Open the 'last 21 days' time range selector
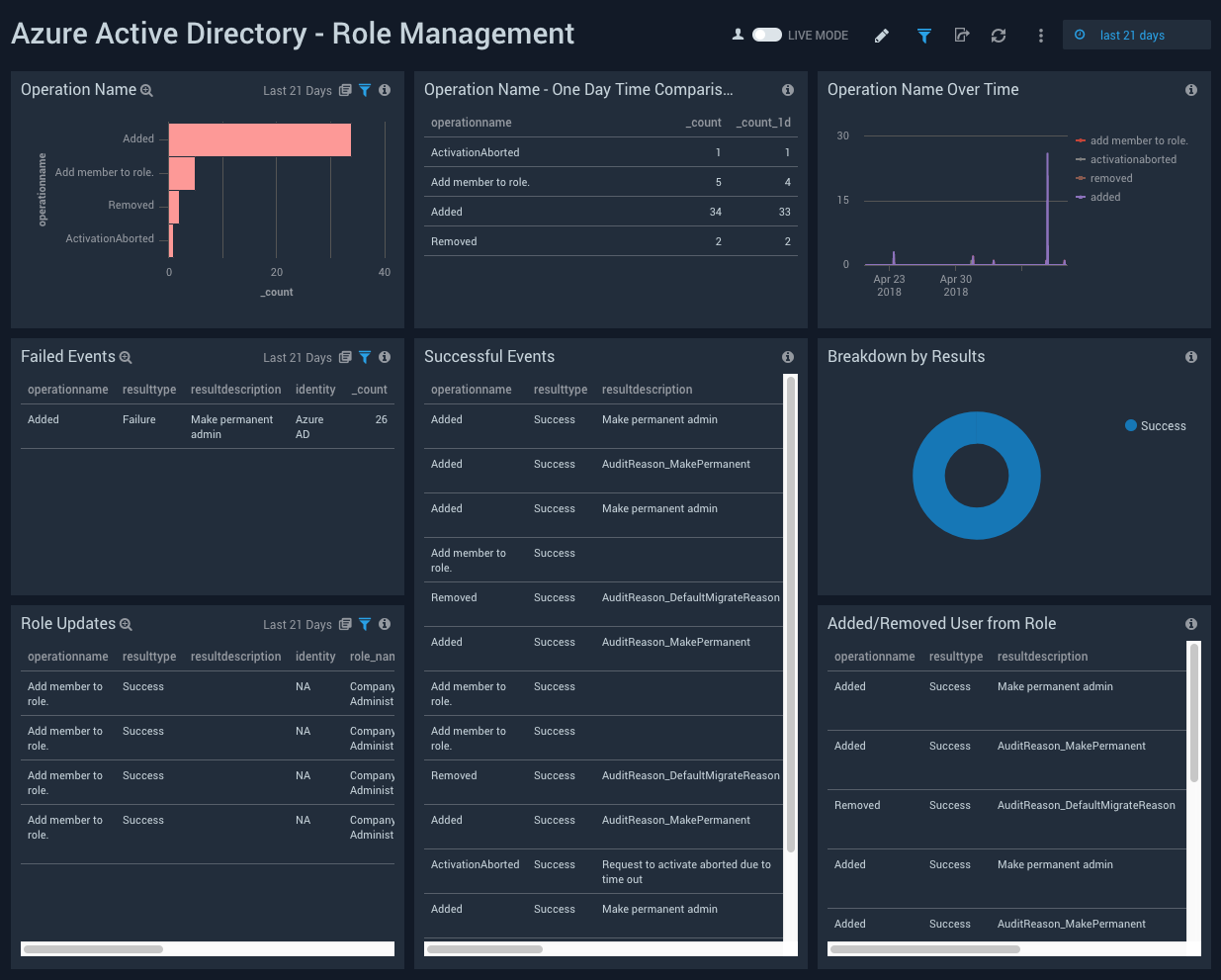Image resolution: width=1221 pixels, height=980 pixels. 1136,34
